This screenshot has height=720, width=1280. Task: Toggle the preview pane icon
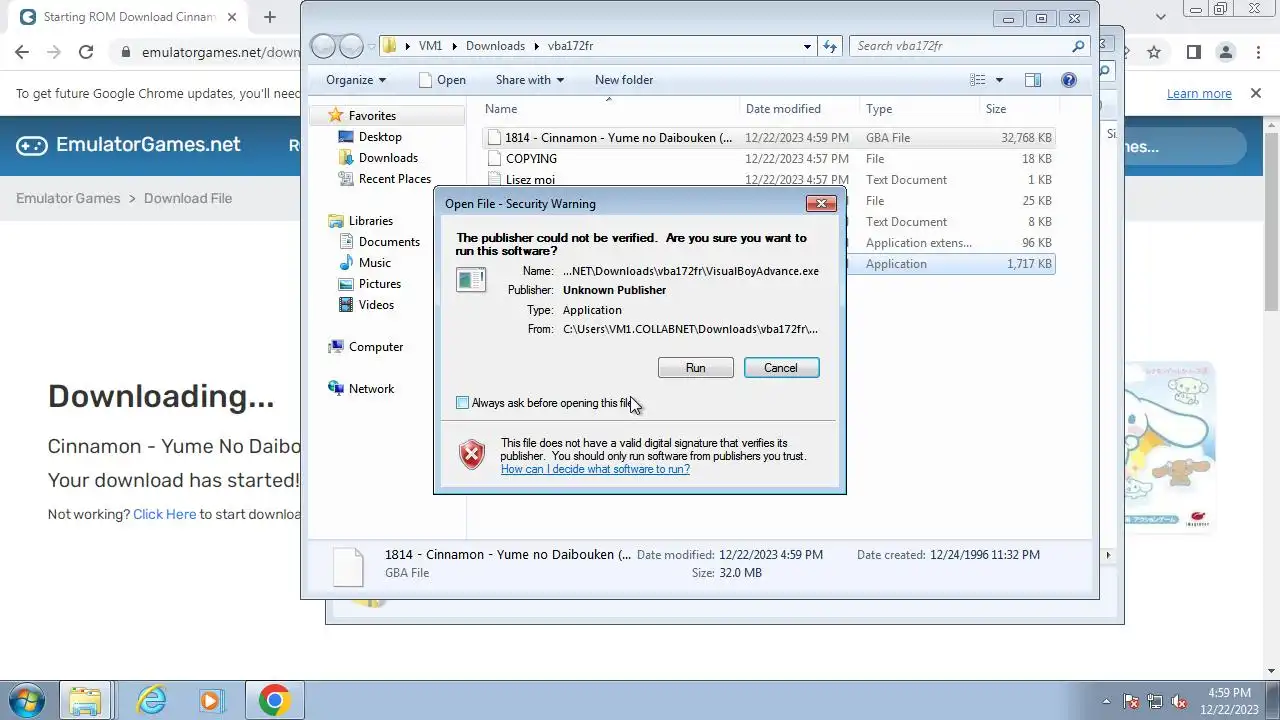pos(1033,80)
